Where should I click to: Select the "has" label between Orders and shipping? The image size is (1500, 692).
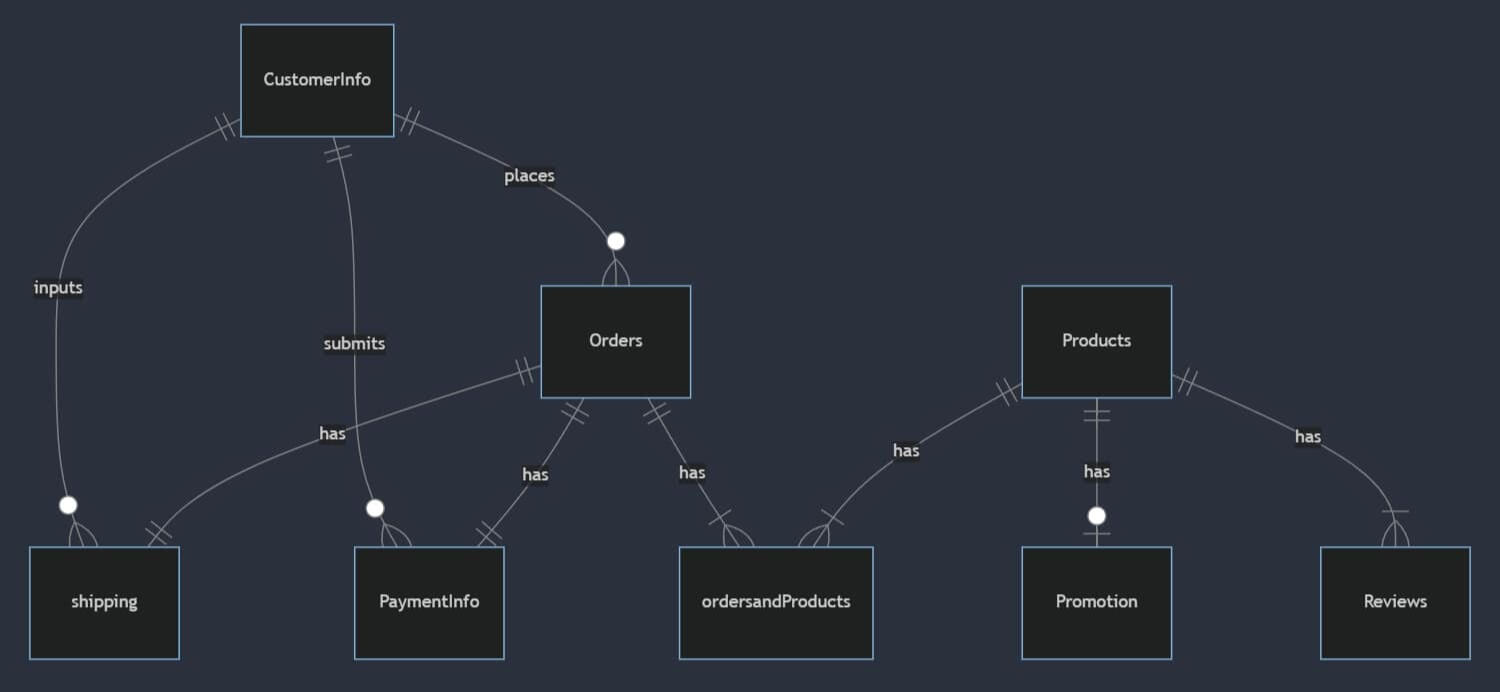[x=332, y=433]
